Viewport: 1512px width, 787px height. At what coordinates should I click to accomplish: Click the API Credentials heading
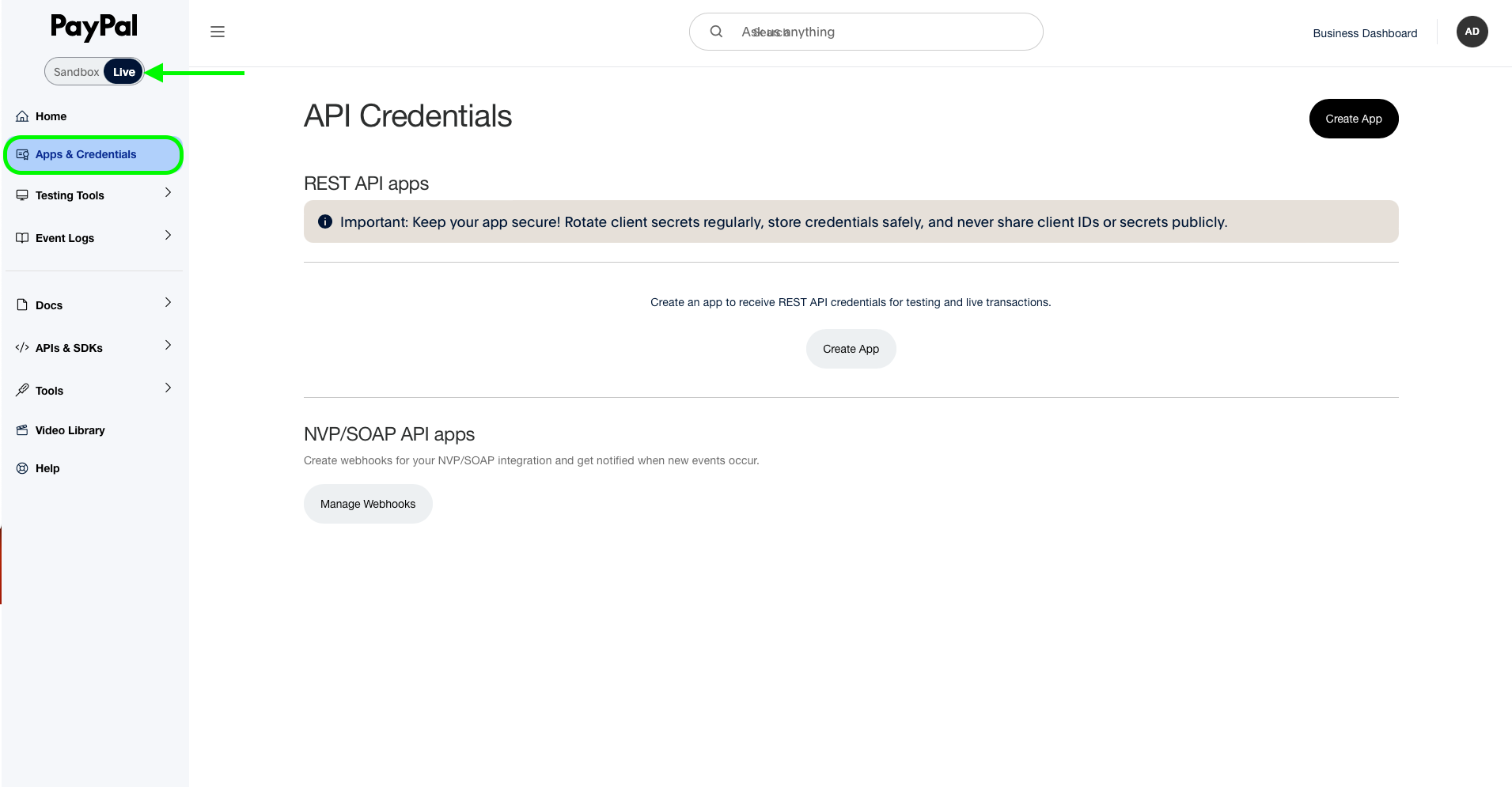coord(408,116)
